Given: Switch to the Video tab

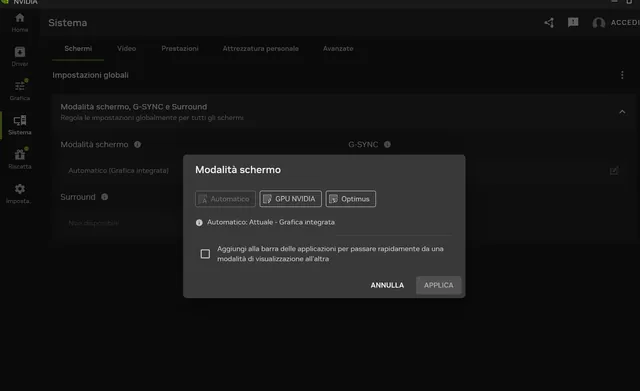Looking at the screenshot, I should click(127, 49).
